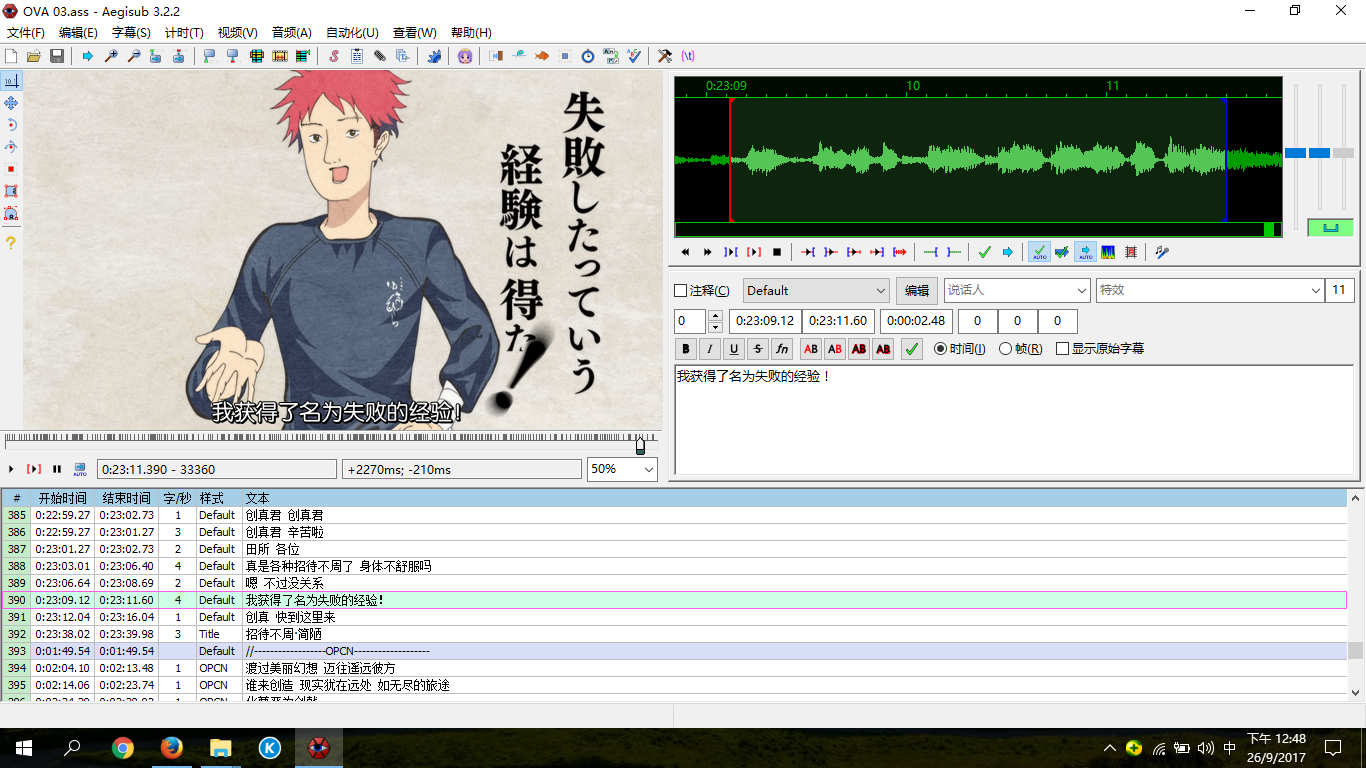Select the rotate on XY axes tool
Image resolution: width=1366 pixels, height=768 pixels.
pyautogui.click(x=11, y=147)
